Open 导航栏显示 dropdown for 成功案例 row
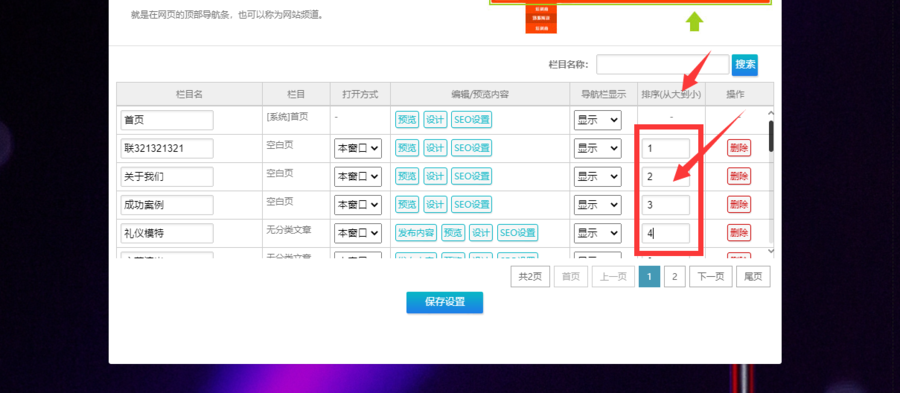This screenshot has height=393, width=900. click(x=598, y=205)
